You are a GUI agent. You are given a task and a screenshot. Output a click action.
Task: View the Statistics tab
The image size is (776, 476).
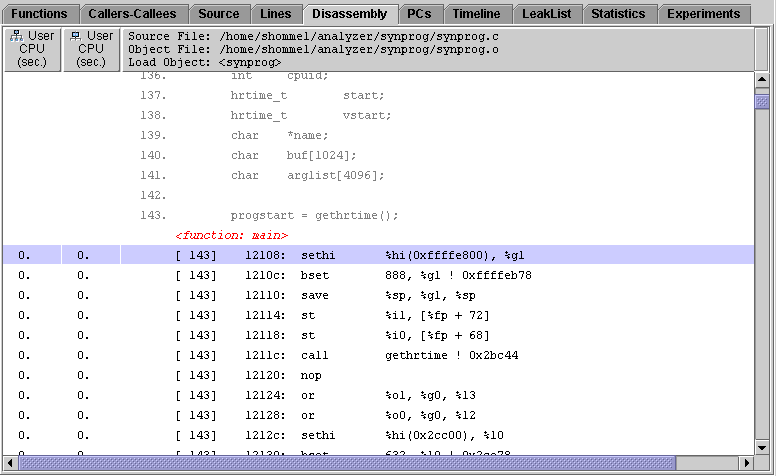click(x=619, y=14)
